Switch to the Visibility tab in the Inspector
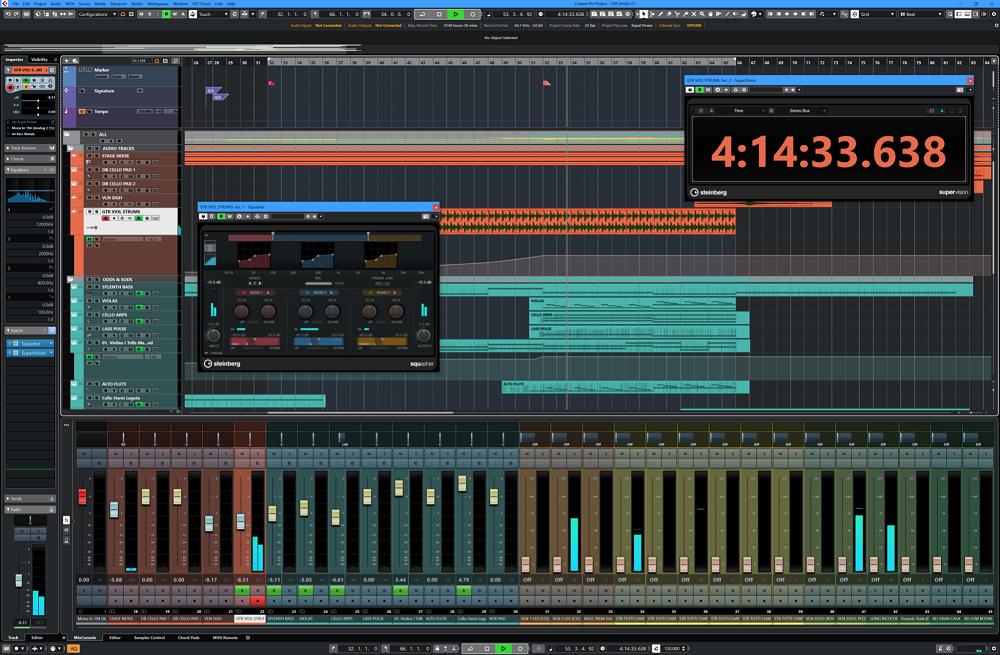Image resolution: width=1000 pixels, height=655 pixels. coord(40,57)
